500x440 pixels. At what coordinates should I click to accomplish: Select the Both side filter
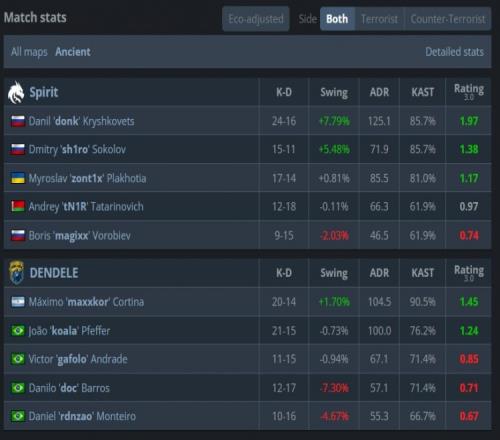coord(337,19)
